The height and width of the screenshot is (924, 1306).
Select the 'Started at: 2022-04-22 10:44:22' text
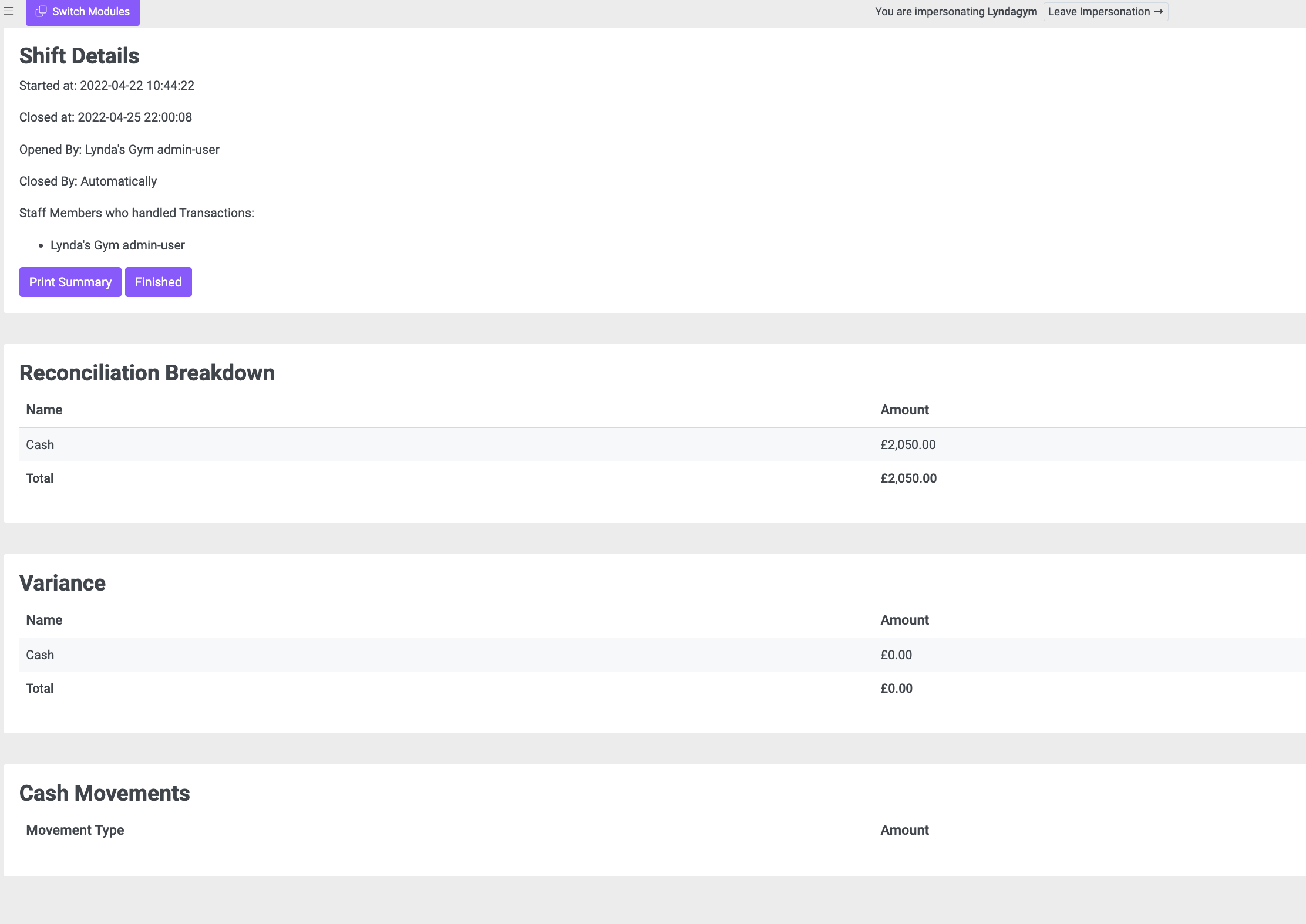(107, 86)
